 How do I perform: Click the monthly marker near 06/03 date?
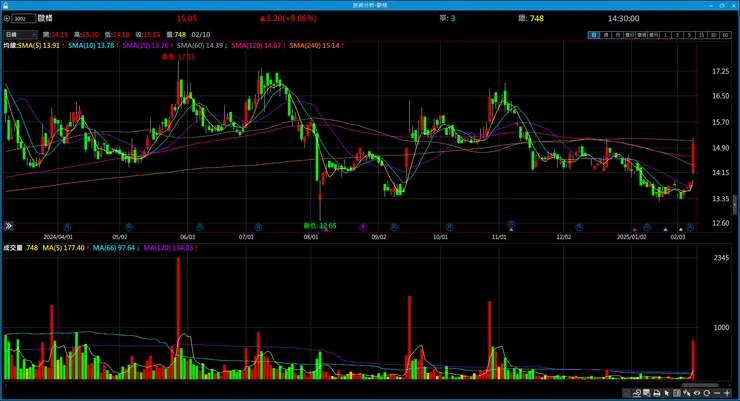200,227
